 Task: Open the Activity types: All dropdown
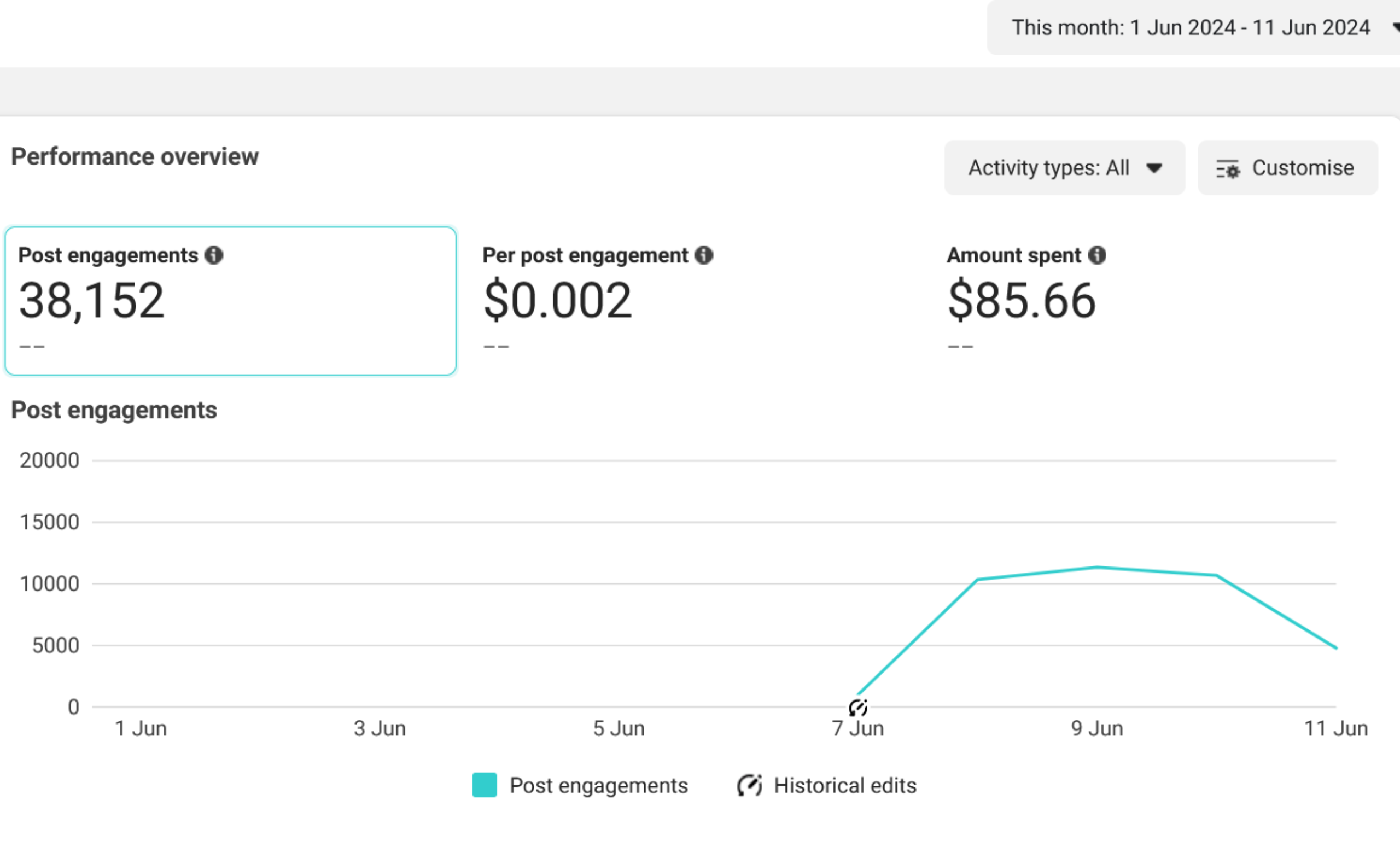1064,168
